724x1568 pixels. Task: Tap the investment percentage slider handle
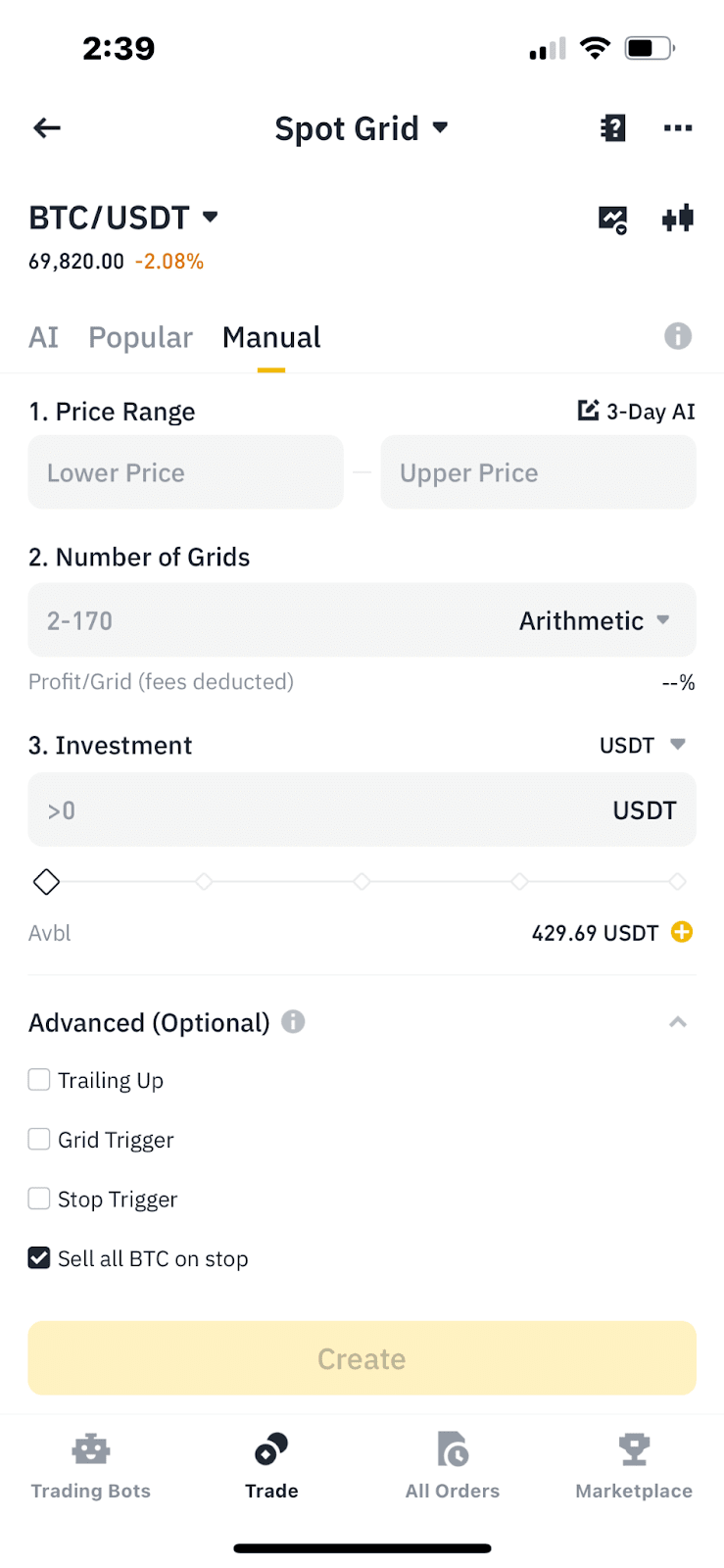(x=46, y=882)
